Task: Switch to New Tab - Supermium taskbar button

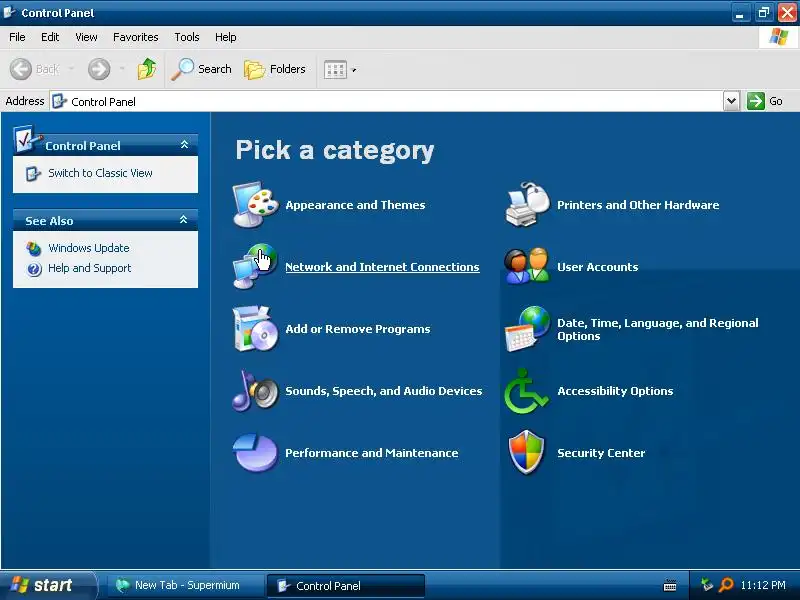Action: (x=185, y=585)
